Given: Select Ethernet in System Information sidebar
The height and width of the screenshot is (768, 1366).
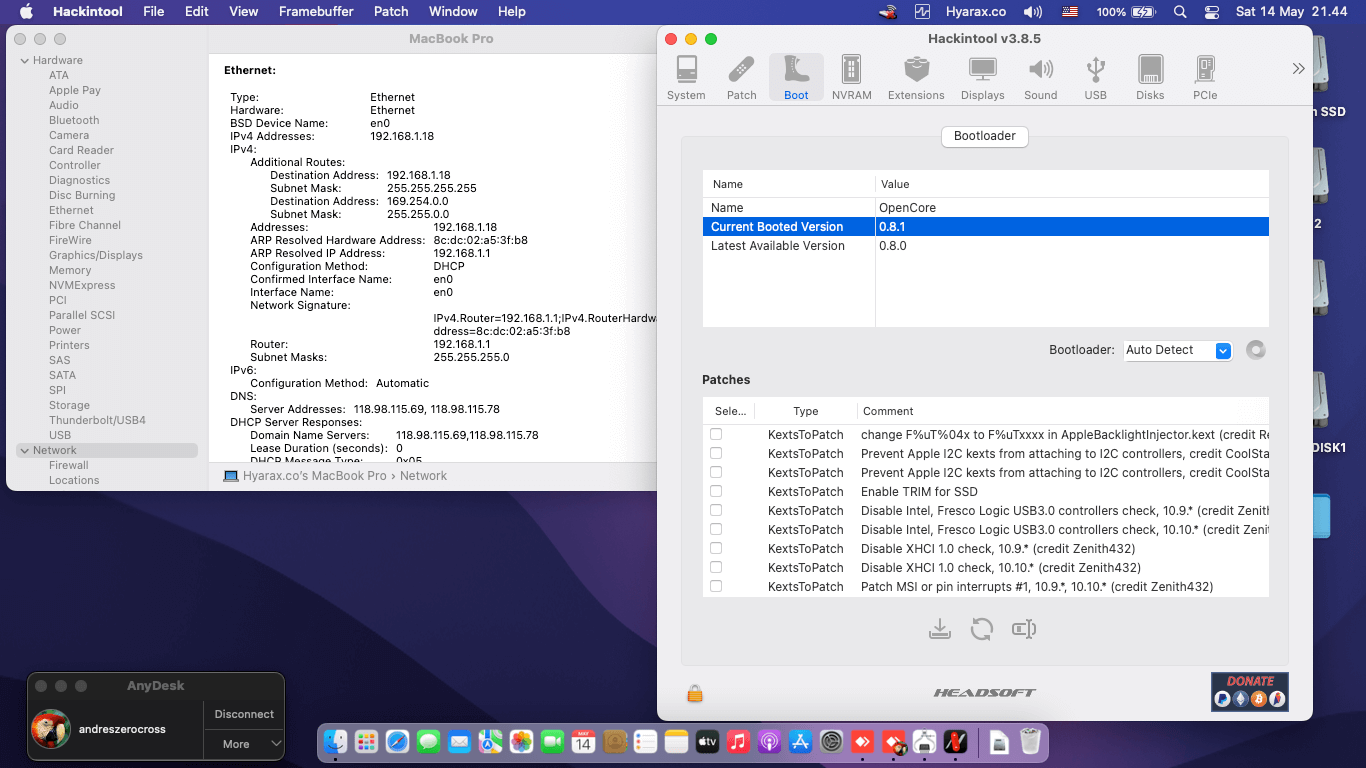Looking at the screenshot, I should click(x=71, y=210).
